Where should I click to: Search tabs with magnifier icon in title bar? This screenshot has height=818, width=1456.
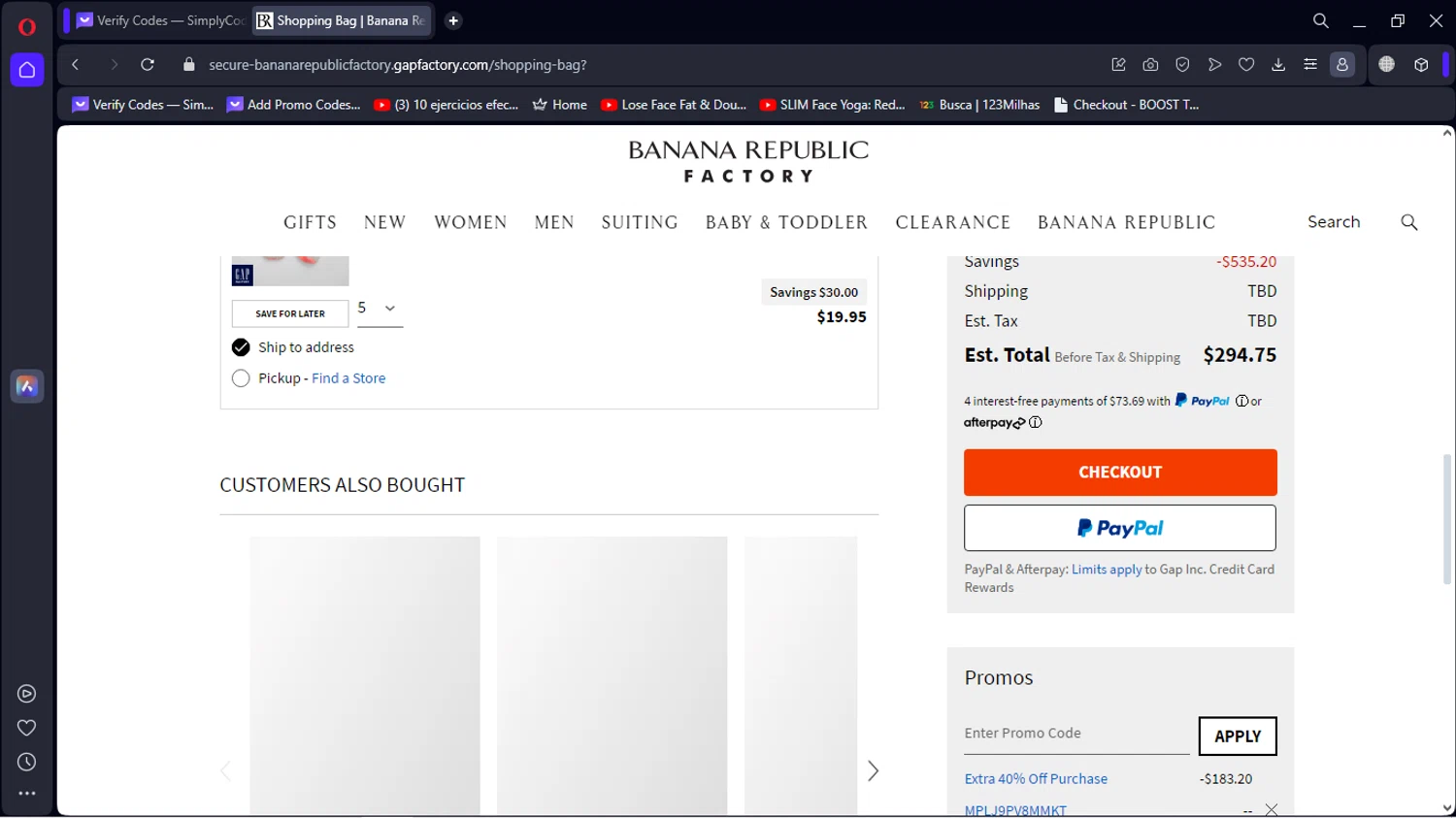[1321, 20]
